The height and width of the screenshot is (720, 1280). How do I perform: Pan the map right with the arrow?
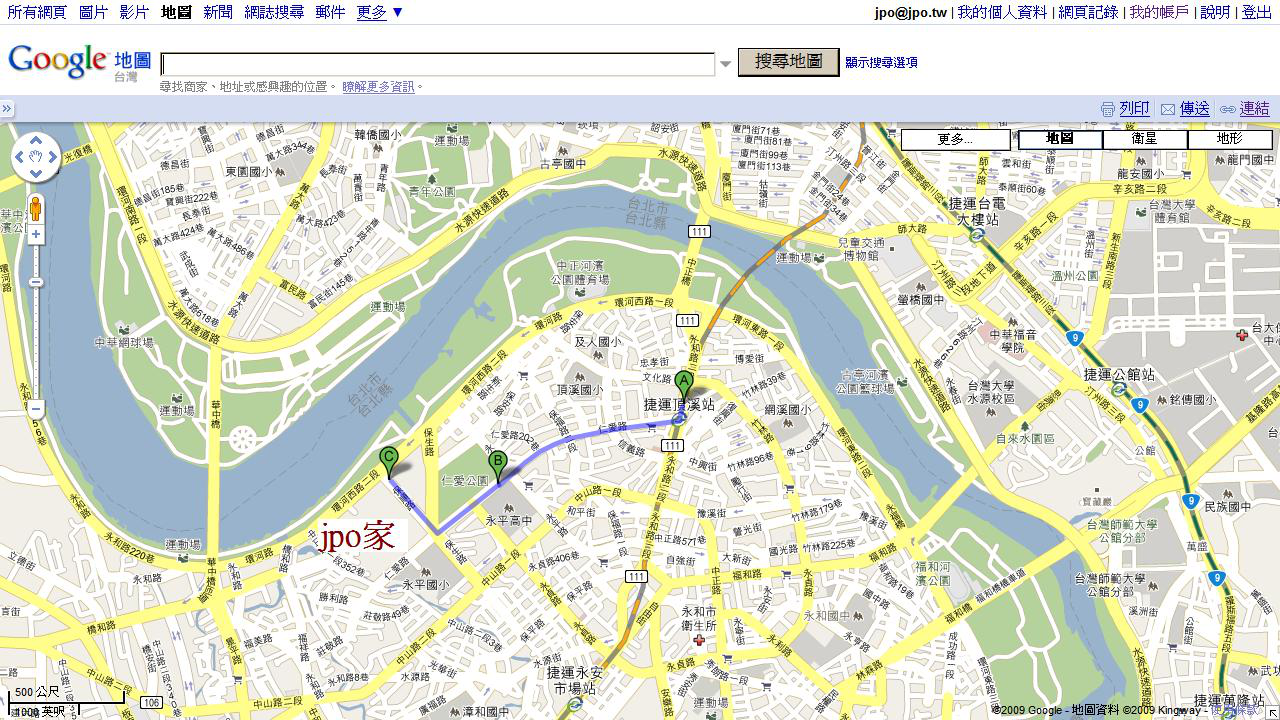click(52, 157)
